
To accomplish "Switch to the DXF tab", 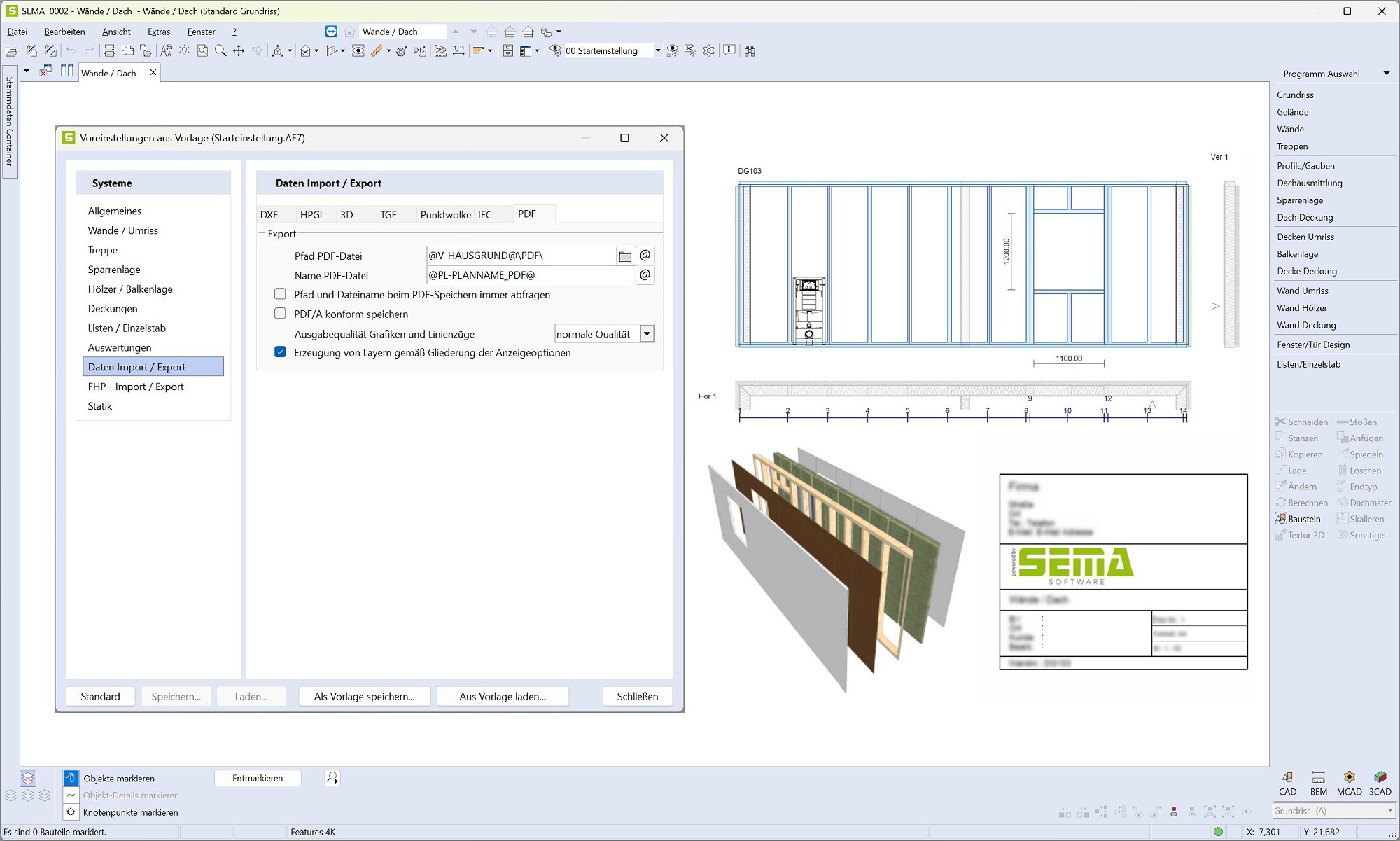I will click(269, 215).
